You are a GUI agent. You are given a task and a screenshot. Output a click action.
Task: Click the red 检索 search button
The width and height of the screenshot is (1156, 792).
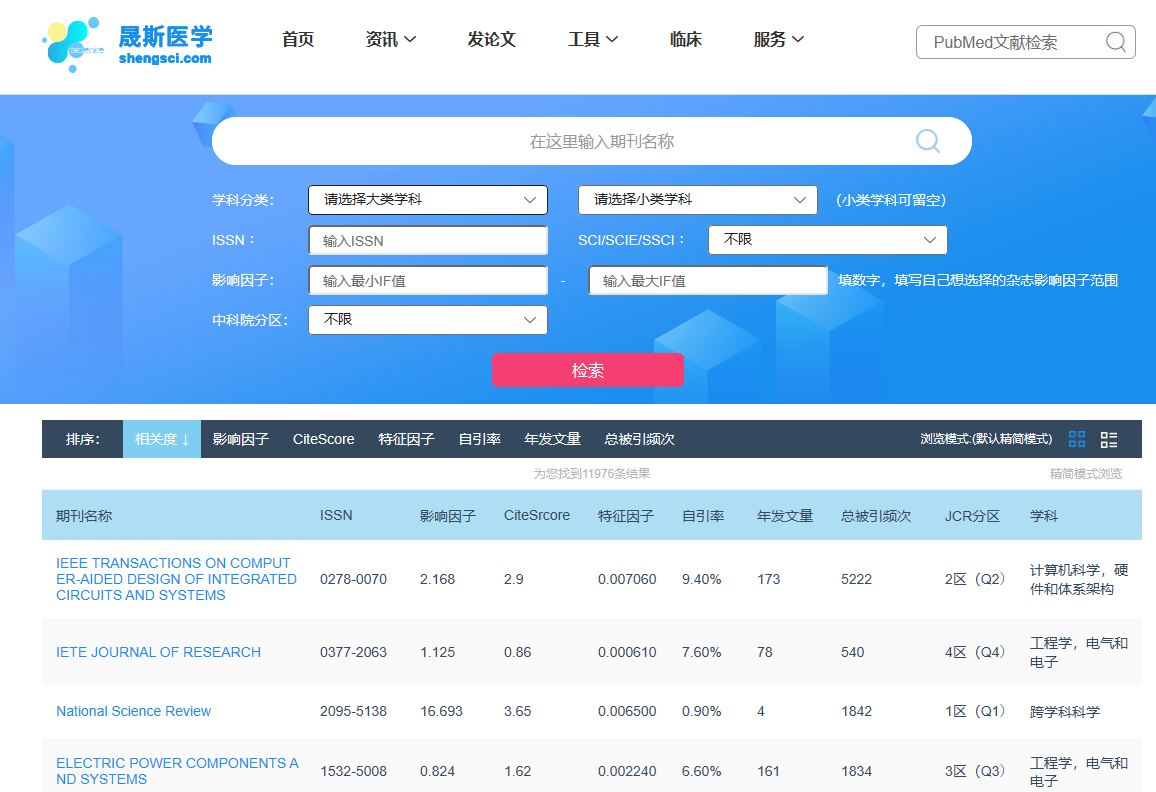coord(588,370)
